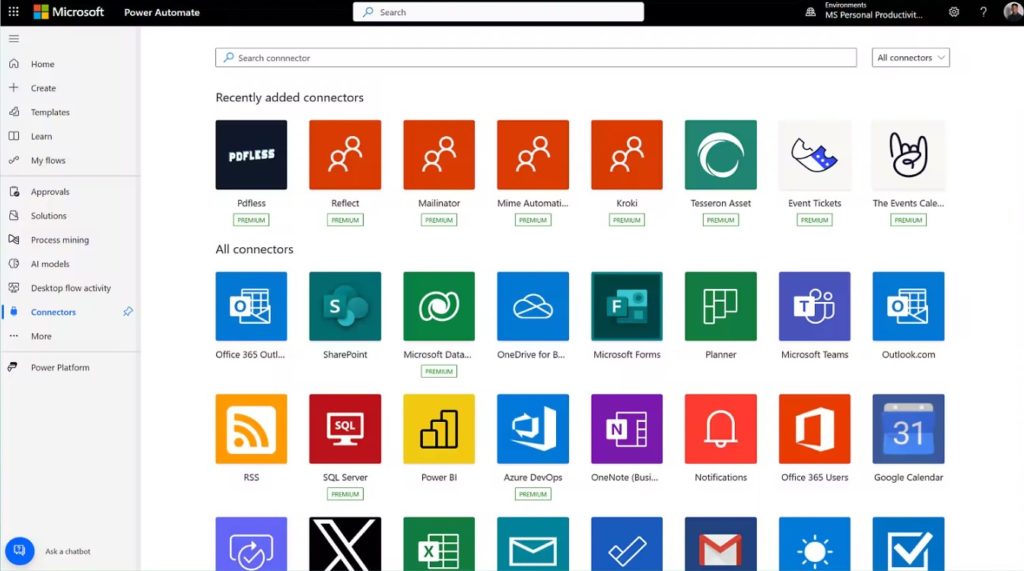Open the Power Platform link
This screenshot has height=571, width=1024.
click(x=60, y=368)
